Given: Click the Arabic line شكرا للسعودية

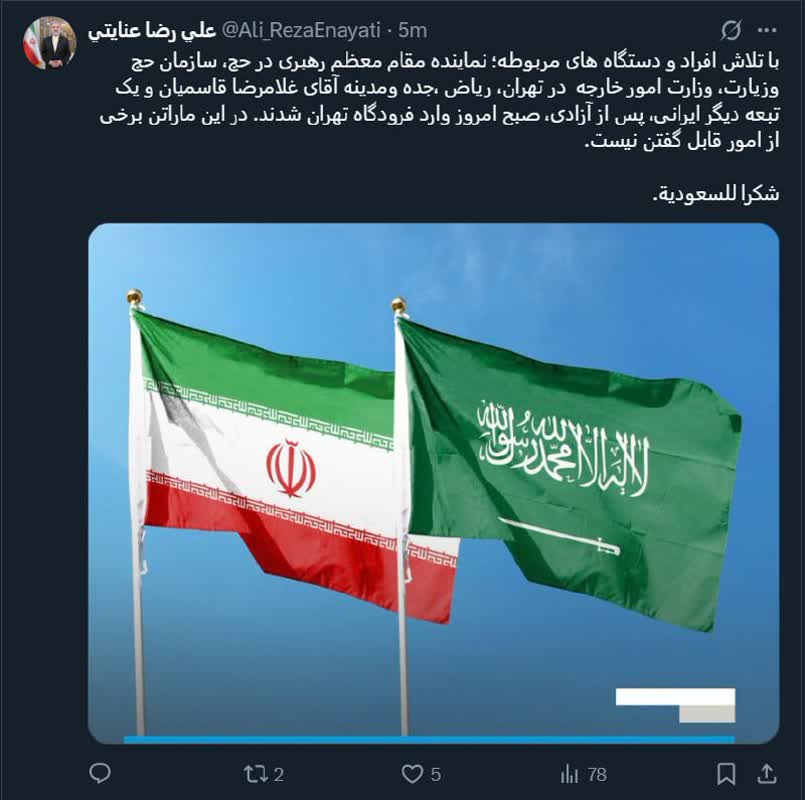Looking at the screenshot, I should point(715,195).
